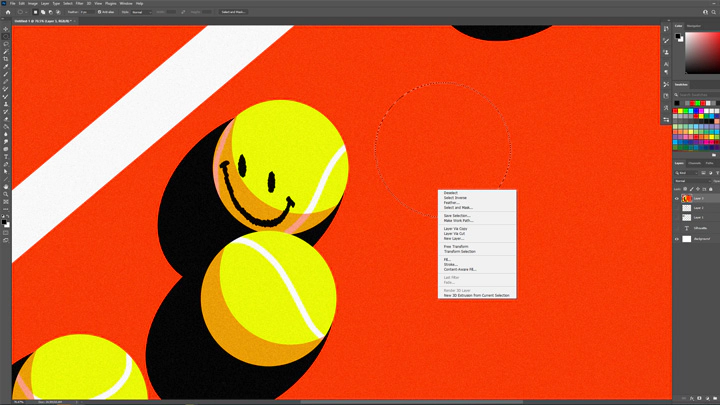Click the Feather input field
Image resolution: width=720 pixels, height=405 pixels.
(87, 12)
